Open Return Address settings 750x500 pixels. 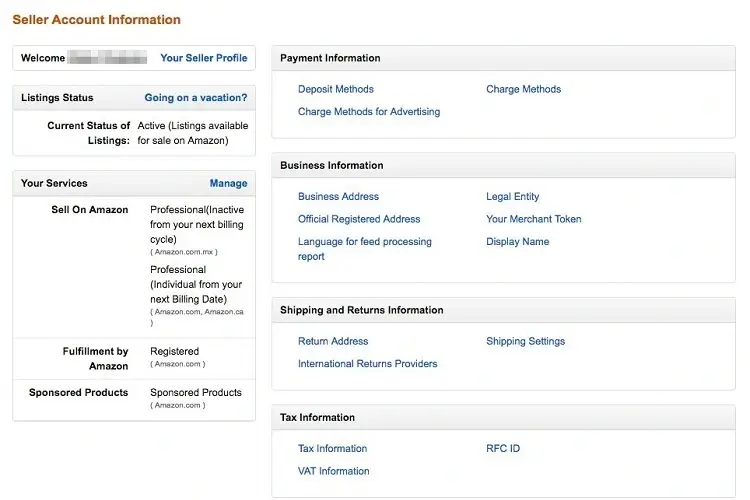click(x=333, y=341)
